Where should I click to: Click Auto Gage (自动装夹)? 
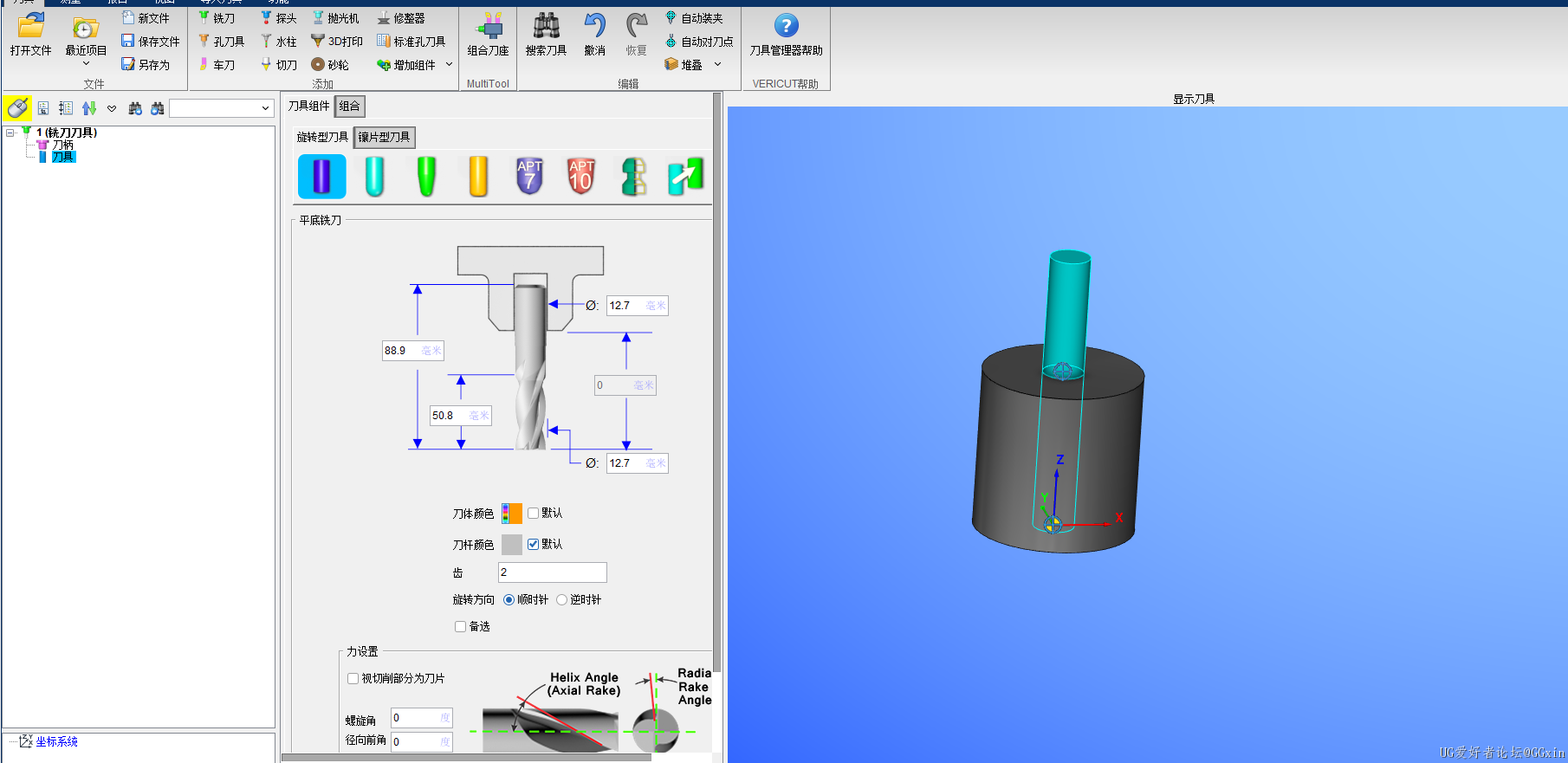694,17
